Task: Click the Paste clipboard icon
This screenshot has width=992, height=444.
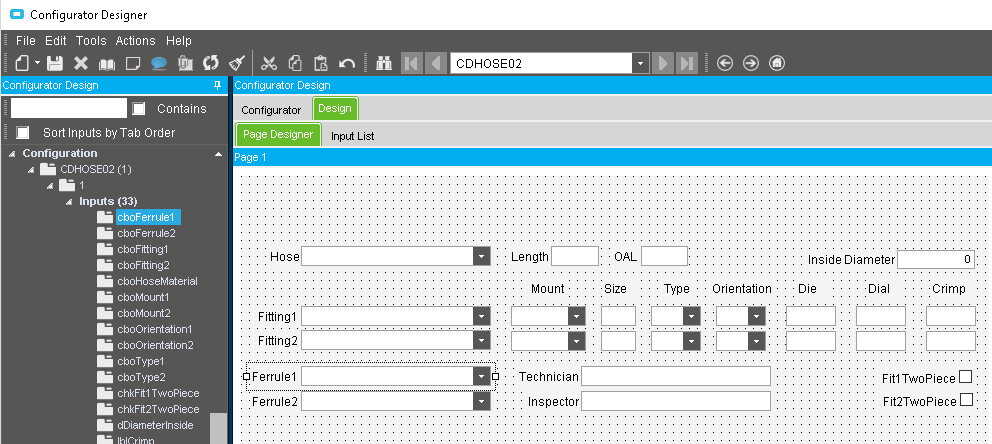Action: pos(321,63)
